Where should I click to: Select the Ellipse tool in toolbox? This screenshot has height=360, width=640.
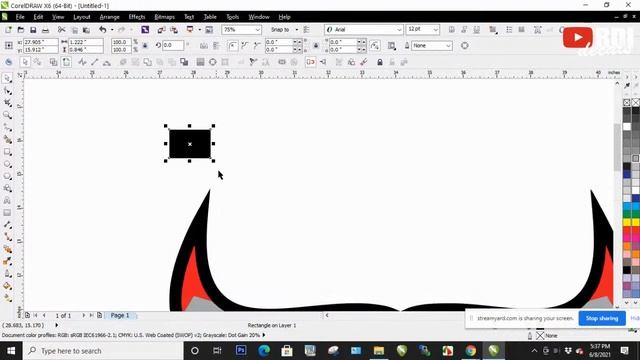click(x=7, y=164)
